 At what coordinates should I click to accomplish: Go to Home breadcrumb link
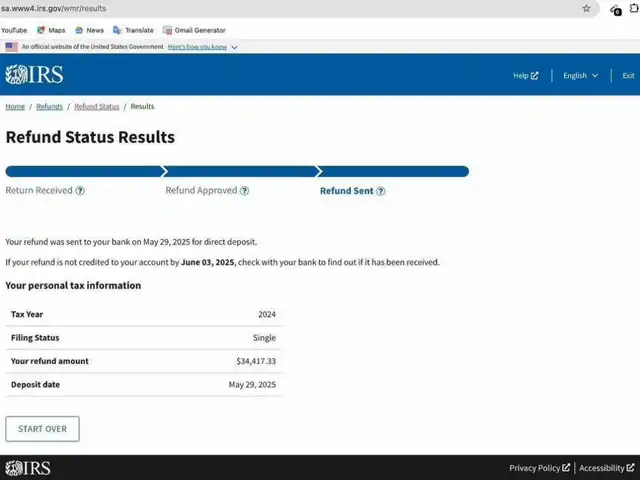coord(15,106)
